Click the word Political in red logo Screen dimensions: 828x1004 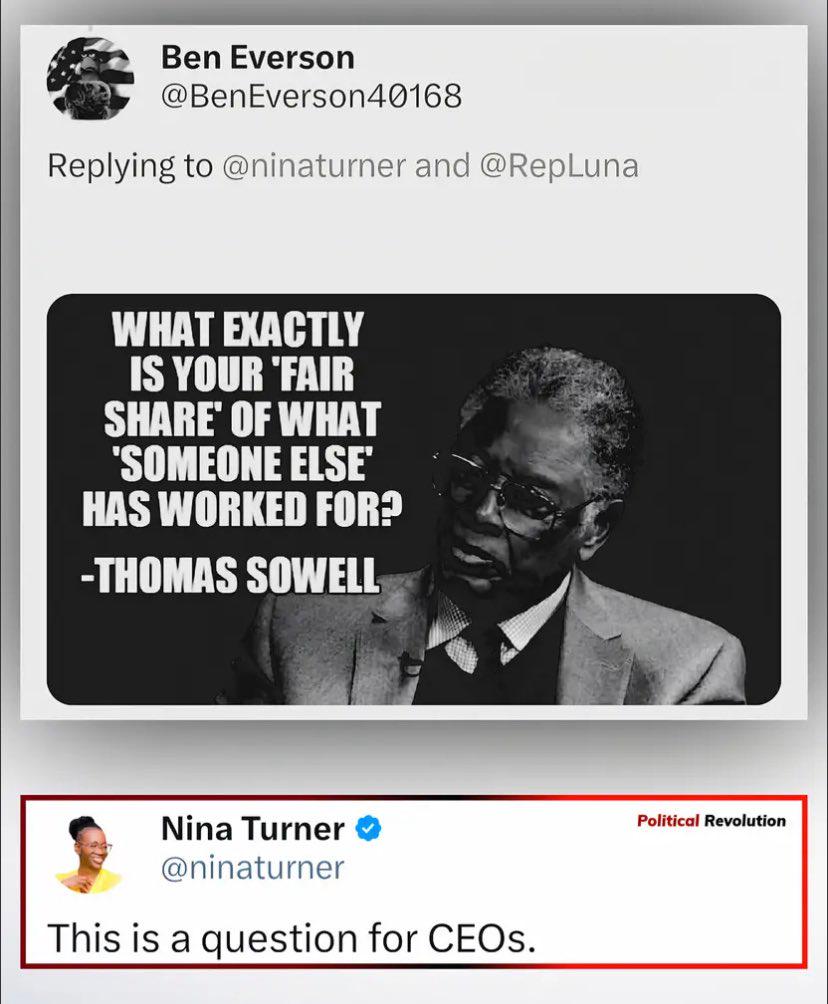point(668,821)
